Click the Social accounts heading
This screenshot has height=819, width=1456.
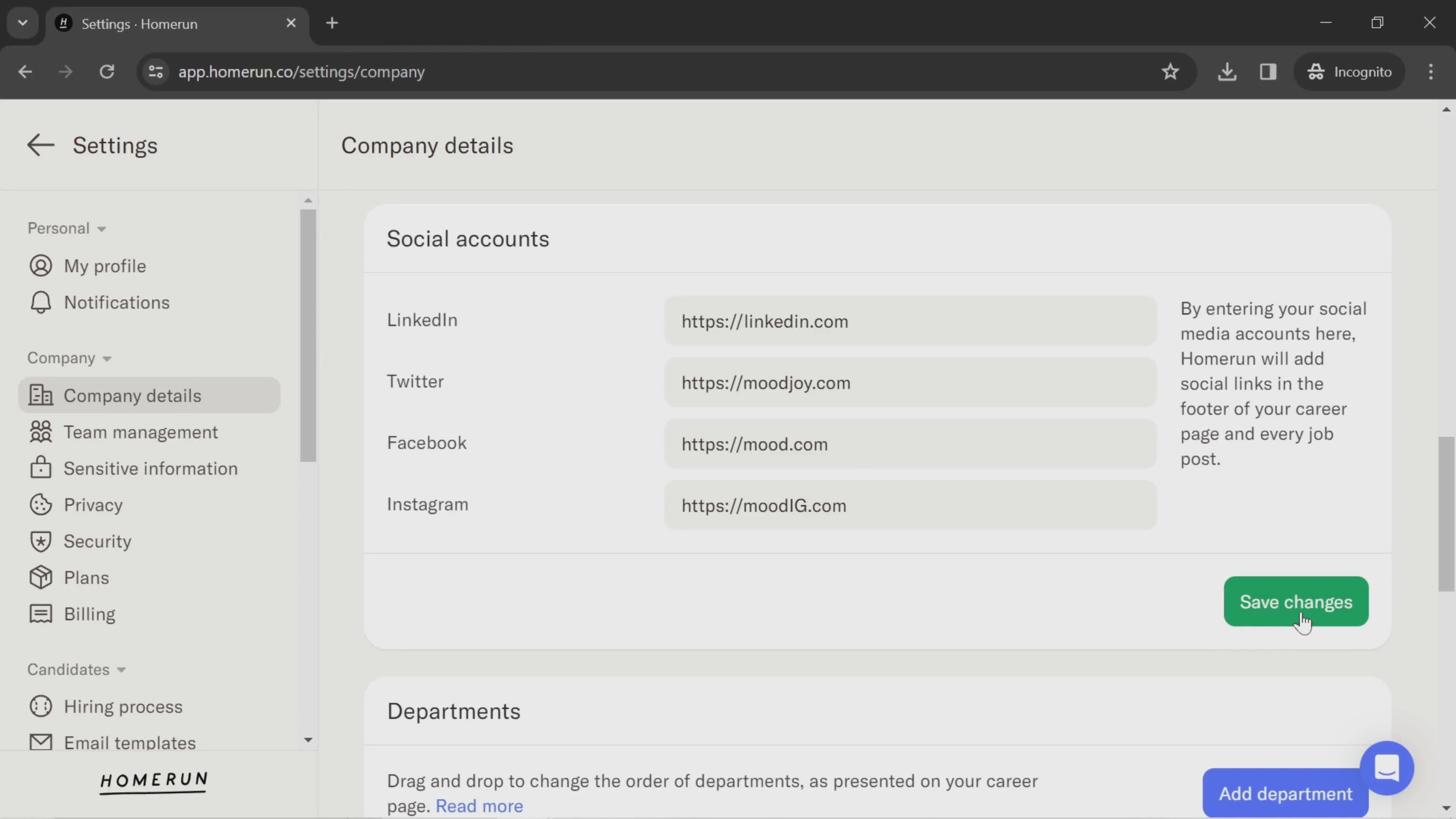[x=468, y=239]
